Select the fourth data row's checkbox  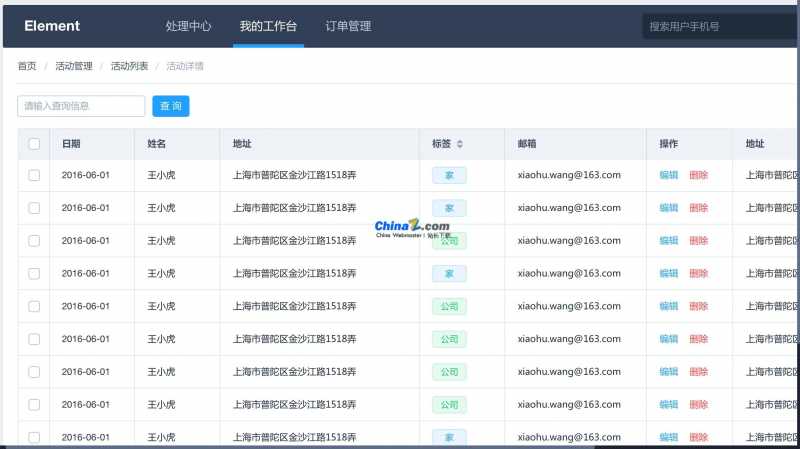click(34, 273)
